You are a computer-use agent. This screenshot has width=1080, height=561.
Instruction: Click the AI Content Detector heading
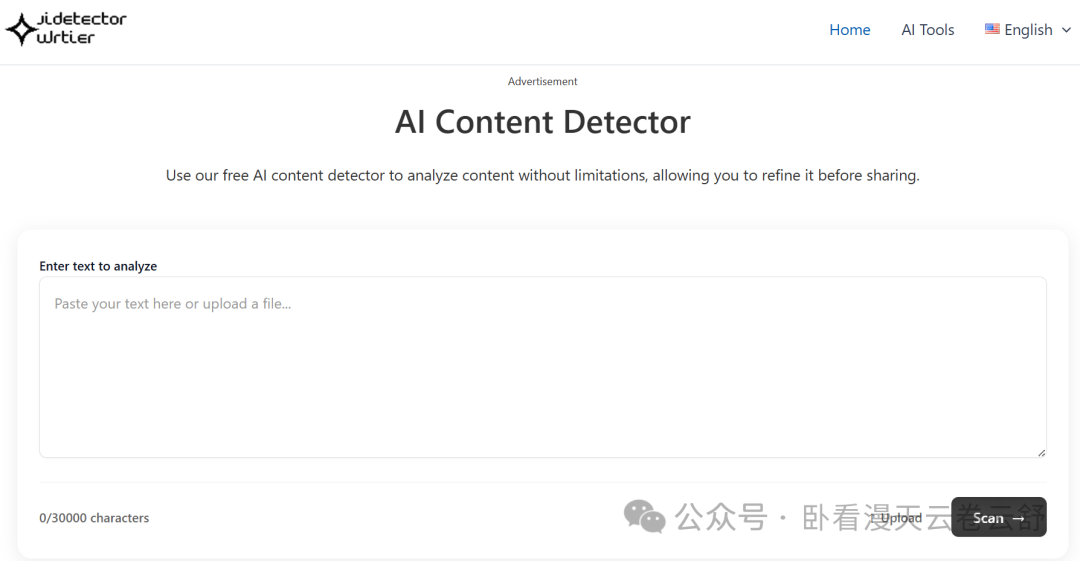click(542, 122)
